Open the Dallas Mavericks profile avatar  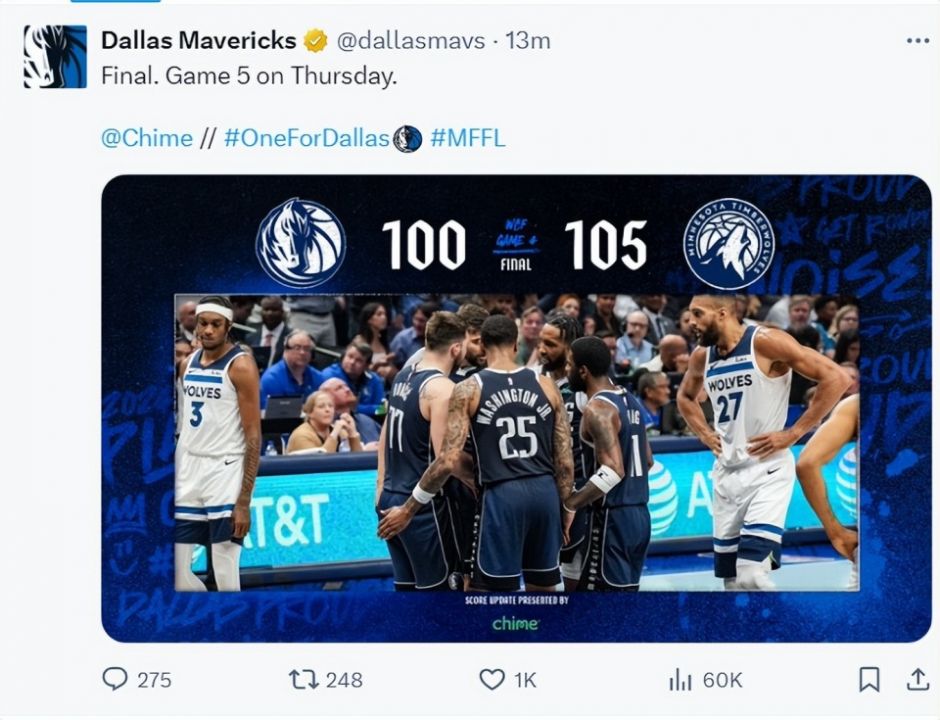(x=55, y=56)
